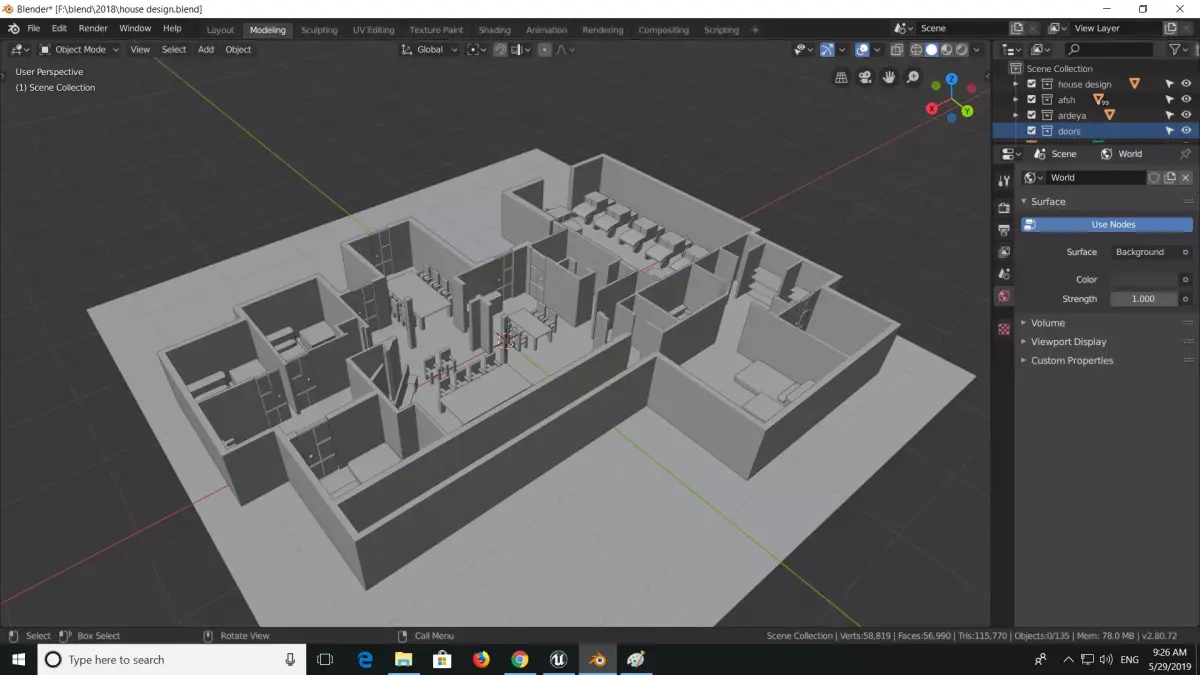Screen dimensions: 1200x675
Task: Open the Object menu in viewport header
Action: coord(238,49)
